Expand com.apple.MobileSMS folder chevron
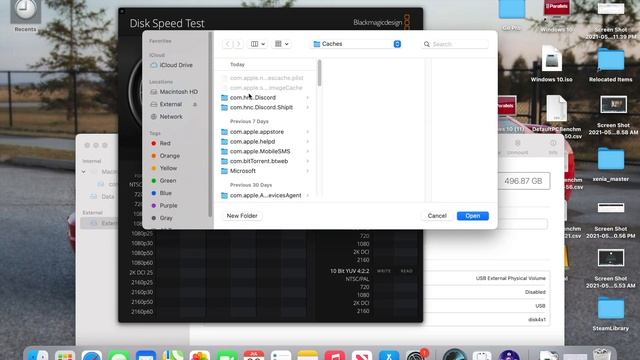 coord(308,151)
